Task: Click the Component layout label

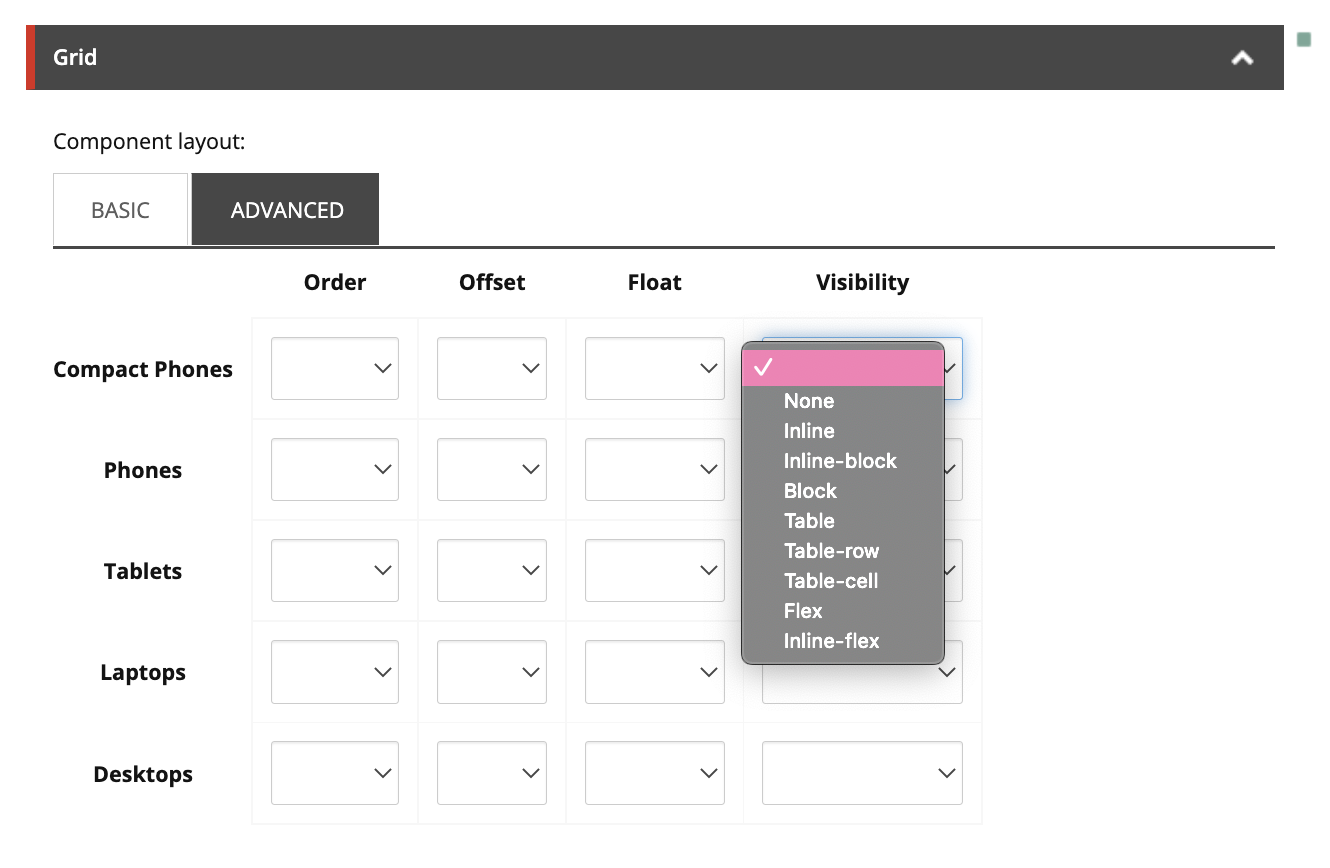Action: coord(149,142)
